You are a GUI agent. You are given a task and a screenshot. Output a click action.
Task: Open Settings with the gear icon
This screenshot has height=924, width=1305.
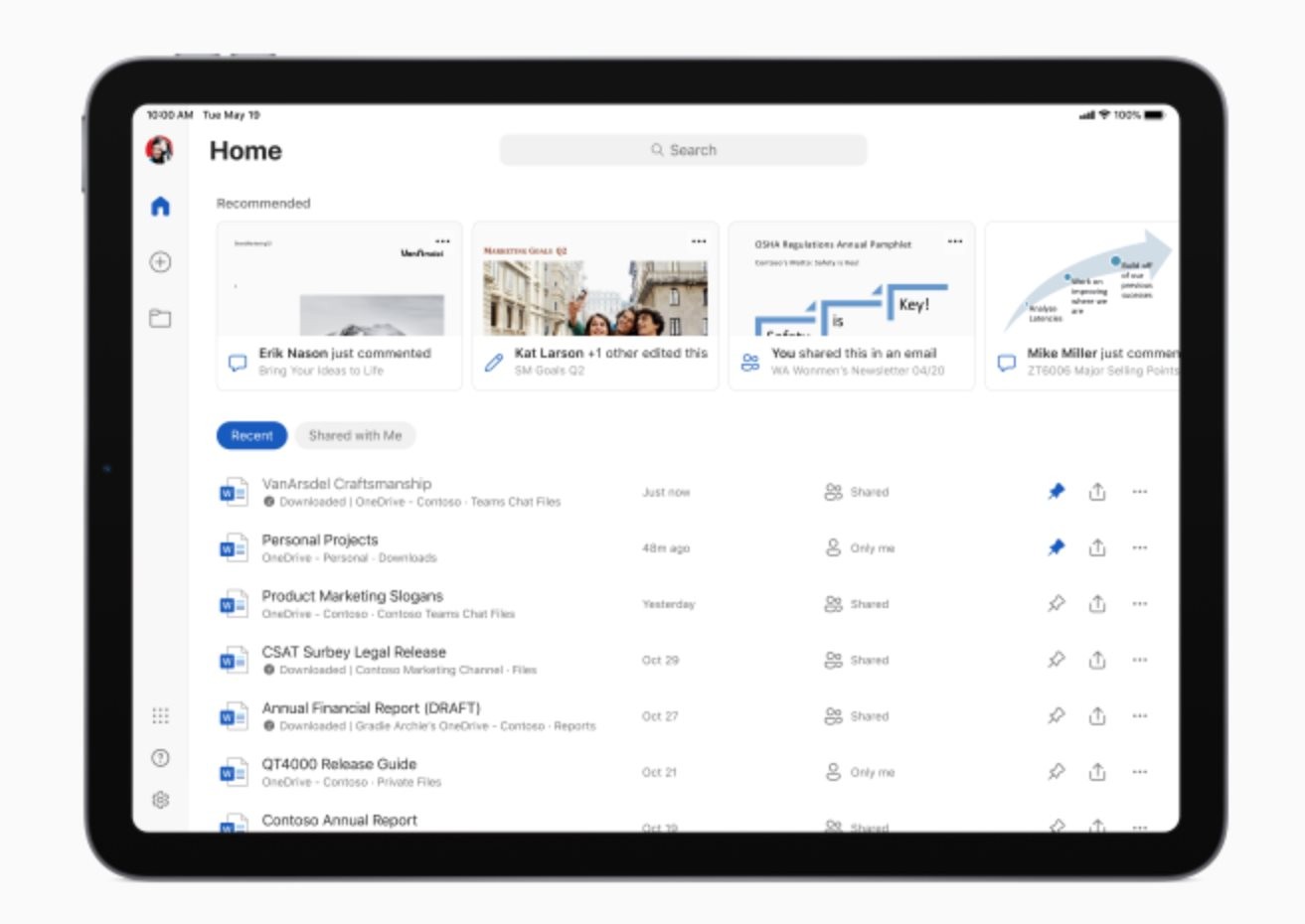(160, 800)
